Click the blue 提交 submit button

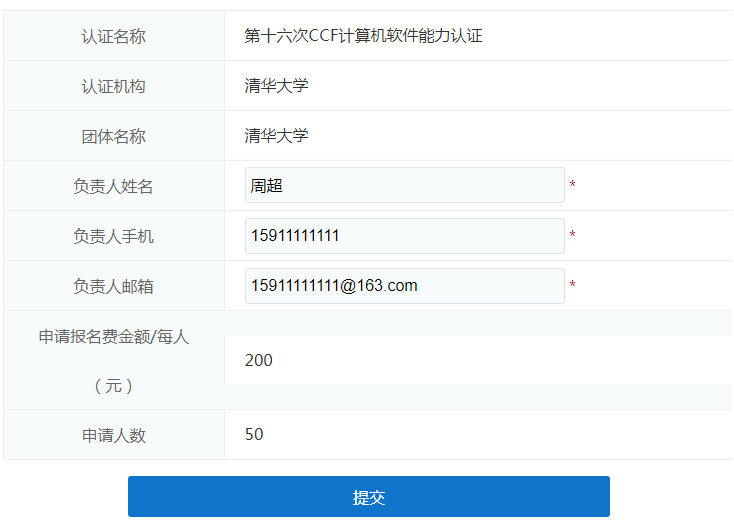point(368,496)
